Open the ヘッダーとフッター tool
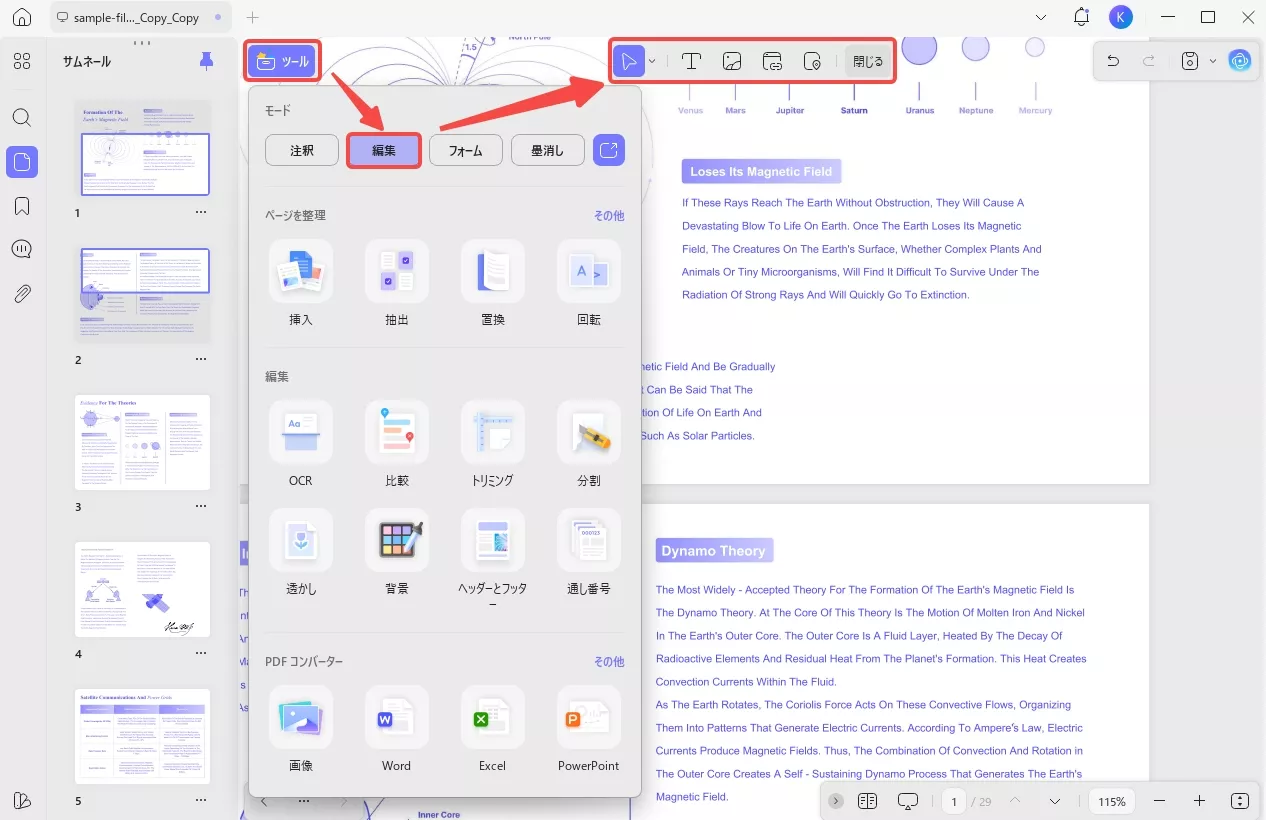Viewport: 1266px width, 820px height. pos(493,560)
